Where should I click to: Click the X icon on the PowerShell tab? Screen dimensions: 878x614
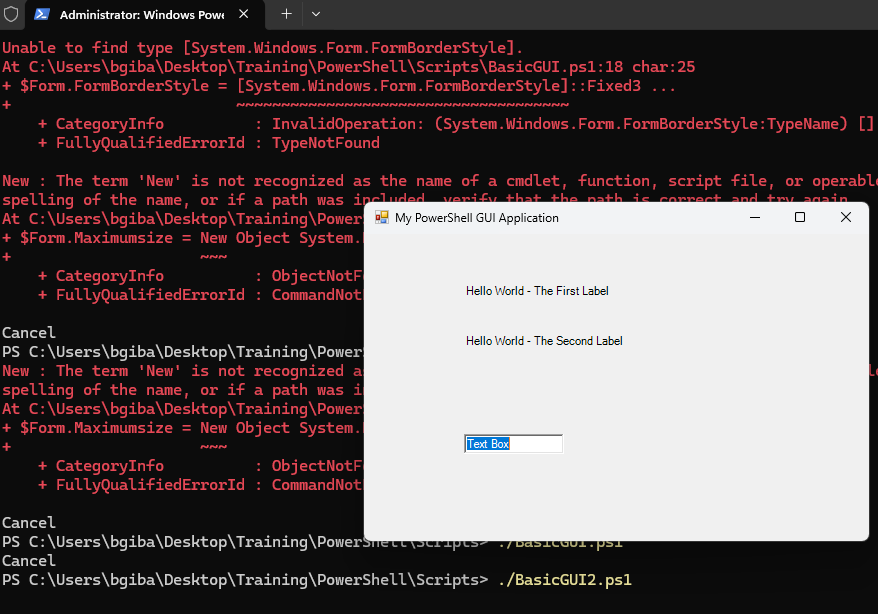click(243, 15)
